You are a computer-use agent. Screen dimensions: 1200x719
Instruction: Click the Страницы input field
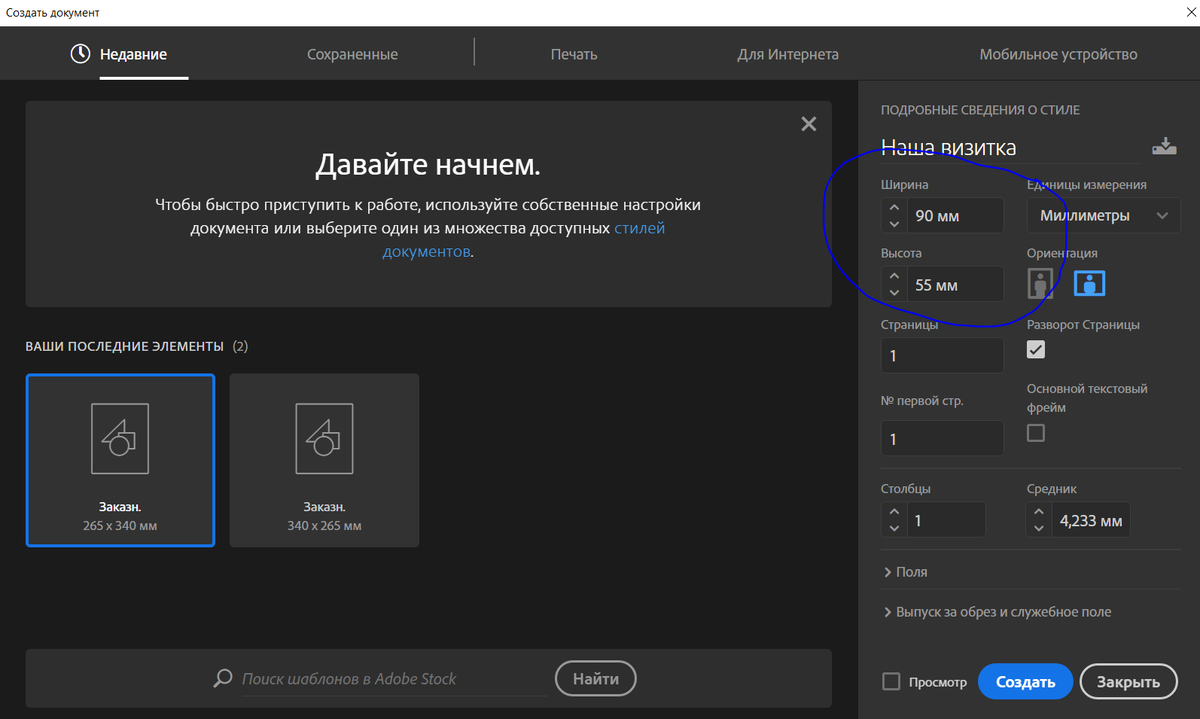pos(942,356)
